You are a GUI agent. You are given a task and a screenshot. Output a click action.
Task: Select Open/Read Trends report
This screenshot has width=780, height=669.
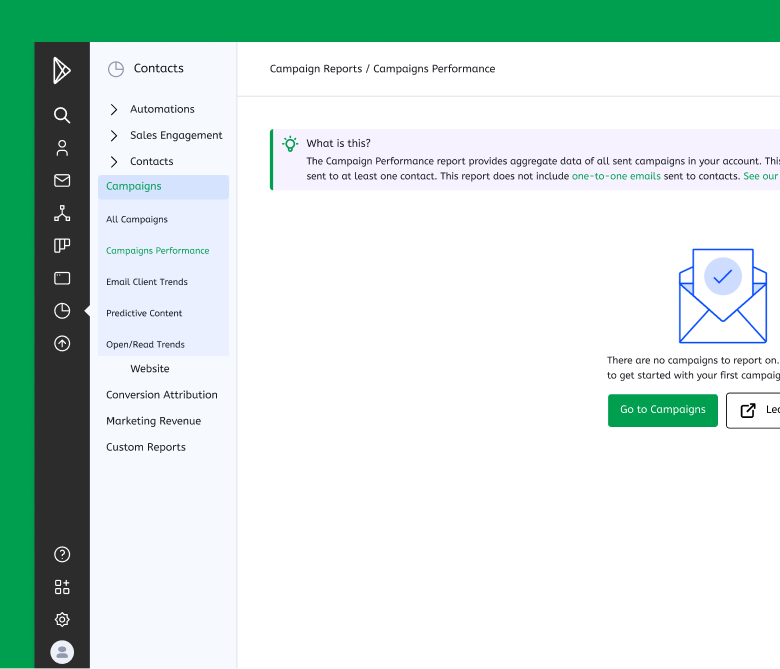(x=145, y=344)
